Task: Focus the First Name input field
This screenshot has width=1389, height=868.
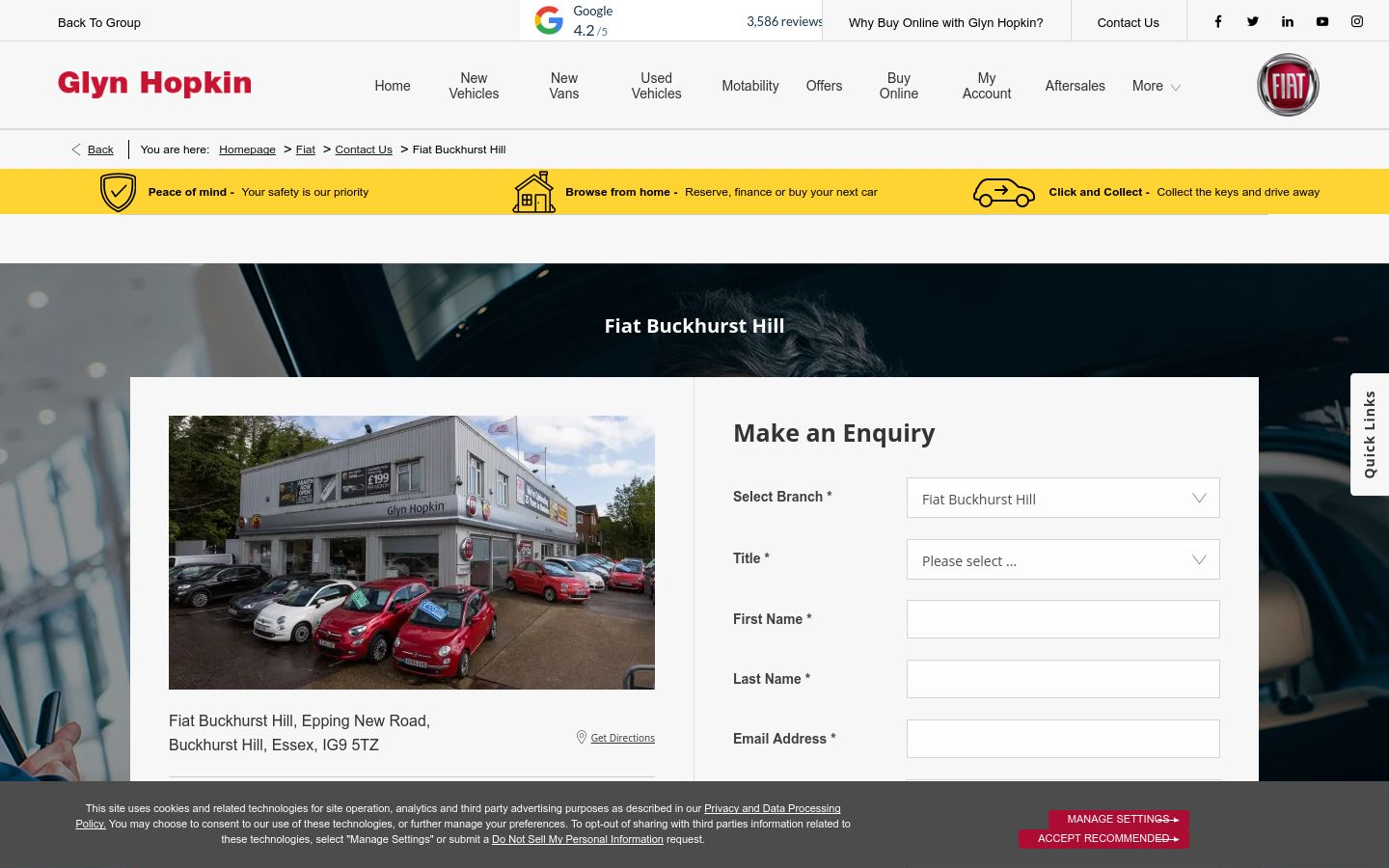Action: pyautogui.click(x=1063, y=619)
